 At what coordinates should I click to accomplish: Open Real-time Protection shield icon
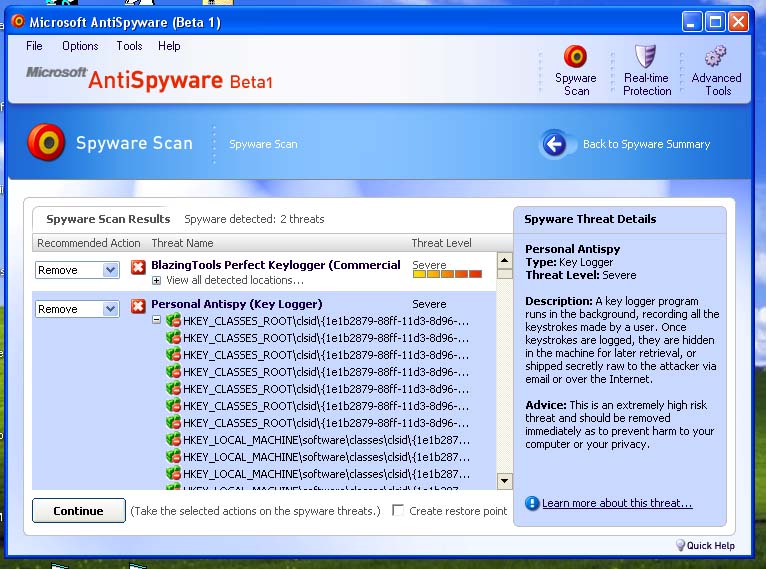pos(646,58)
